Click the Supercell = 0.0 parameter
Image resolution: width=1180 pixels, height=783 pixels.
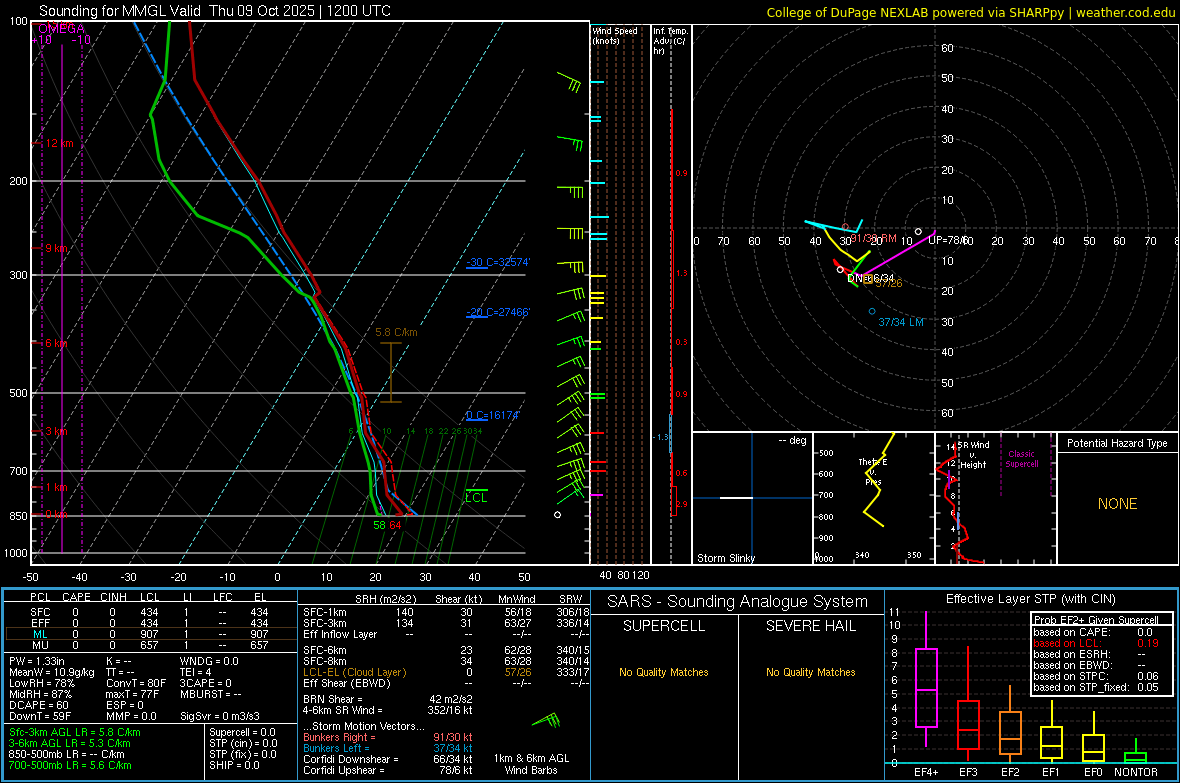click(242, 733)
